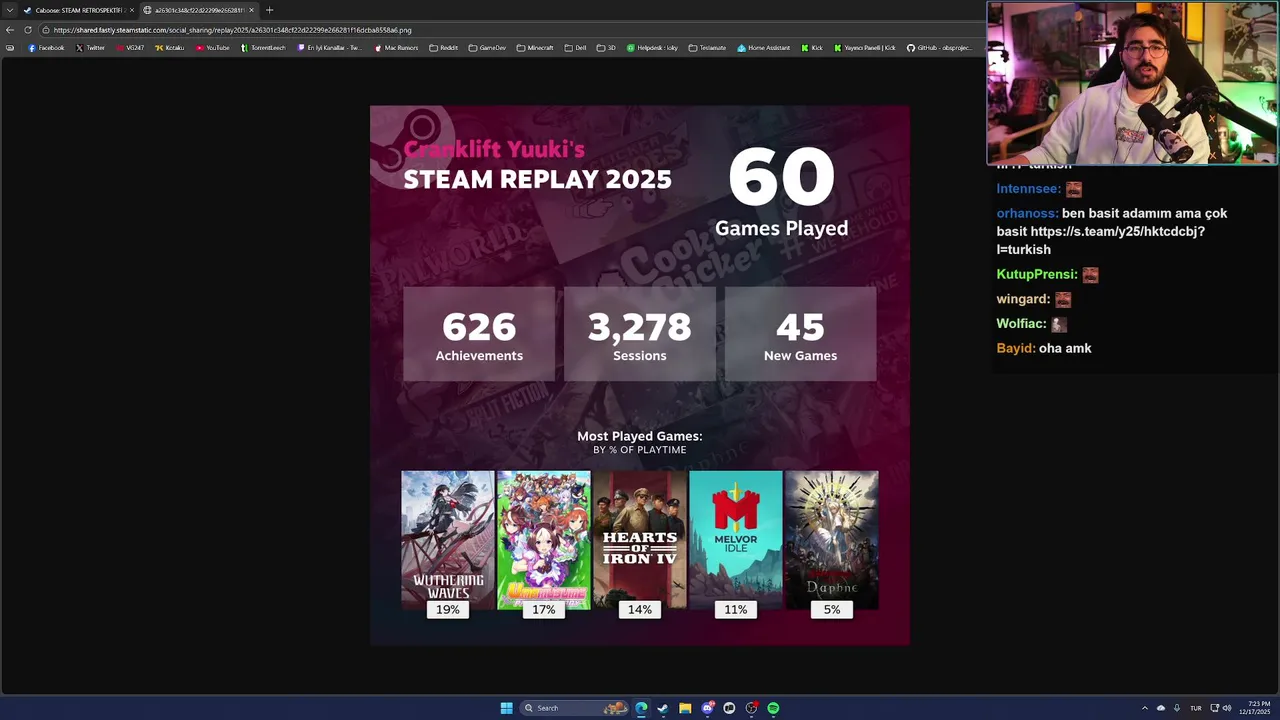The height and width of the screenshot is (720, 1280).
Task: Click the 5% playtime label
Action: coord(832,609)
